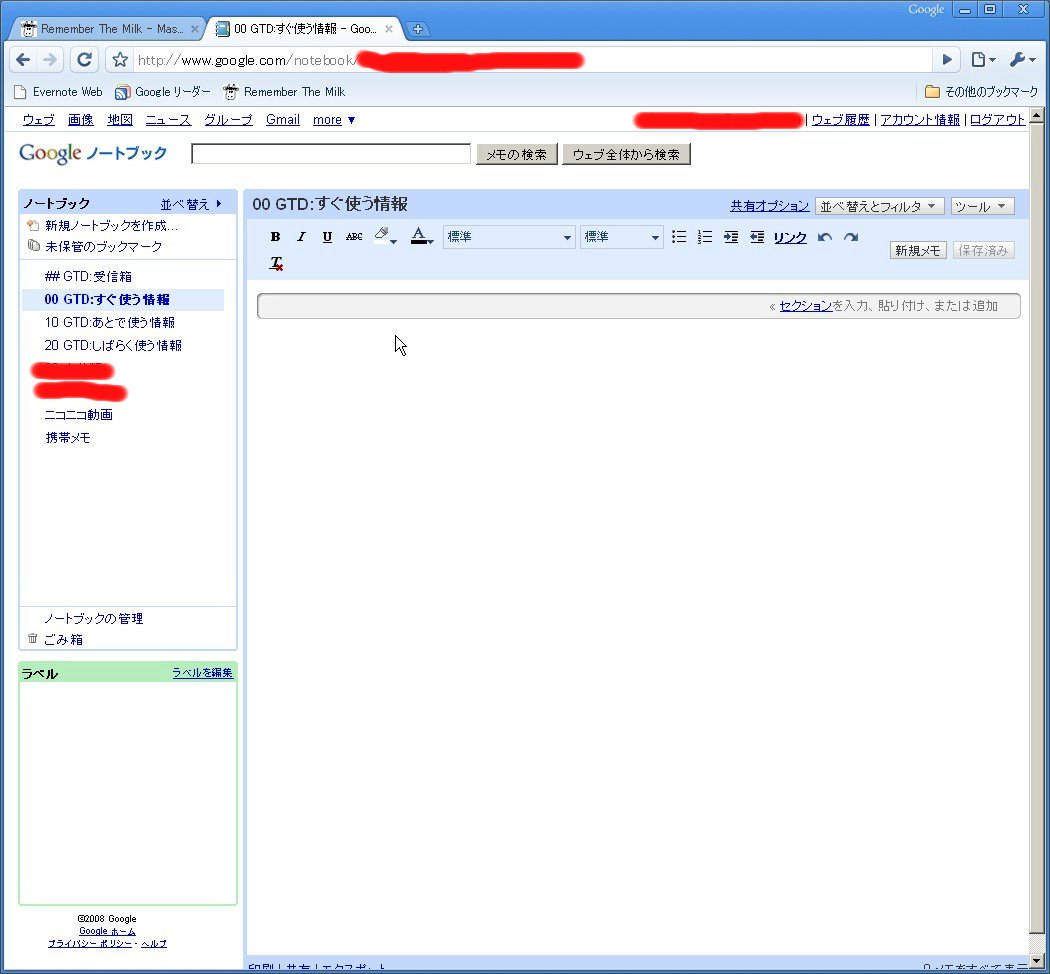Select the 00 GTD:すぐ使う情報 browser tab
The image size is (1050, 974).
[305, 29]
